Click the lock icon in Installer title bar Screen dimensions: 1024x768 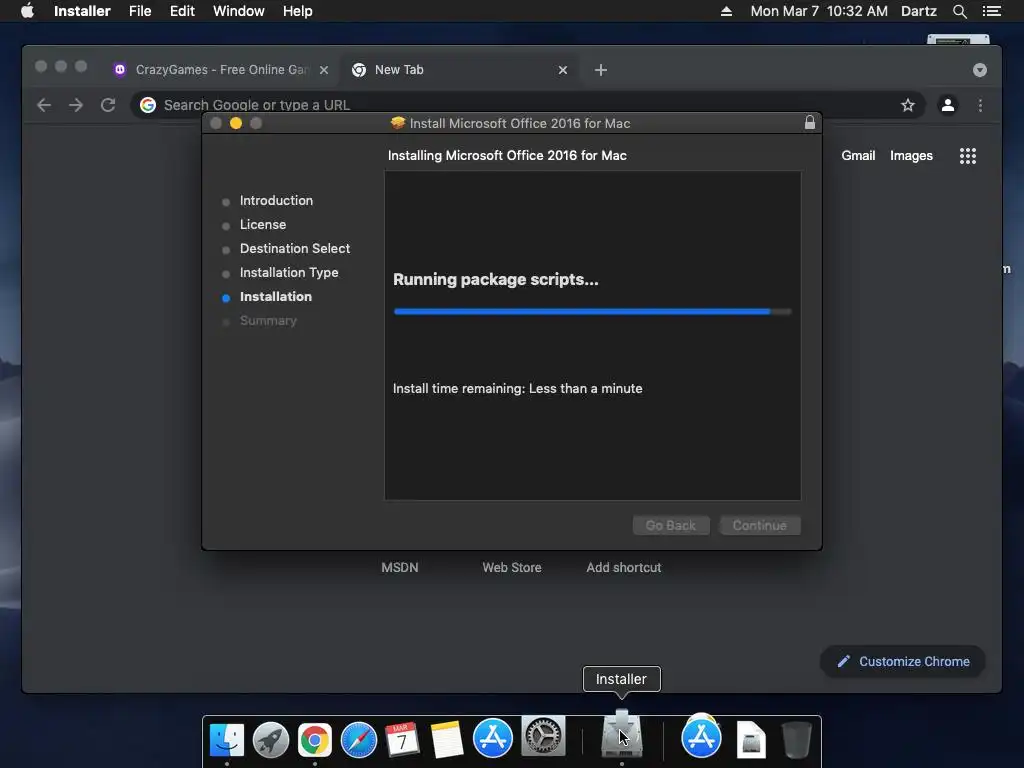(810, 123)
